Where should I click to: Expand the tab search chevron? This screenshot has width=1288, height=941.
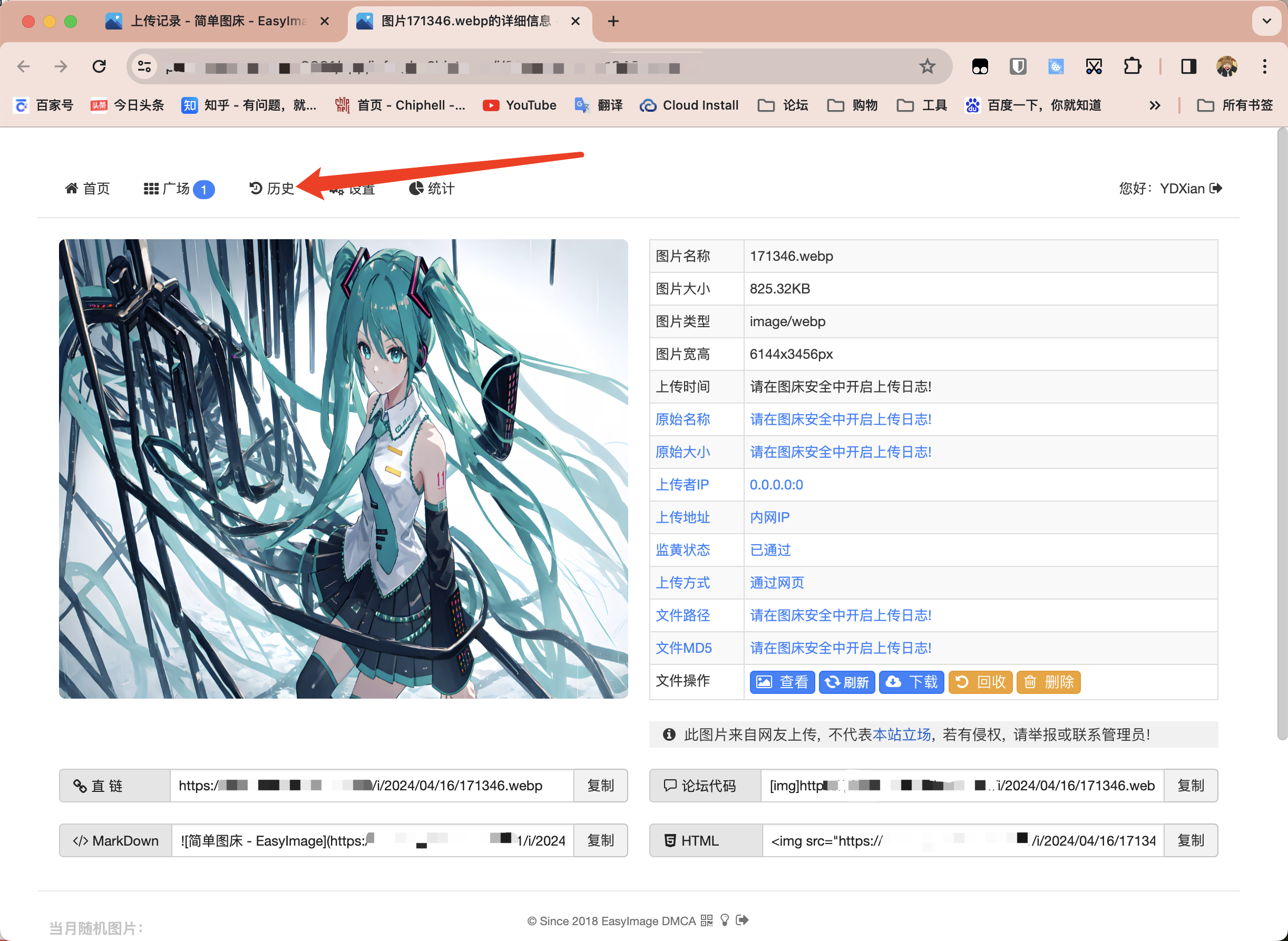1266,21
